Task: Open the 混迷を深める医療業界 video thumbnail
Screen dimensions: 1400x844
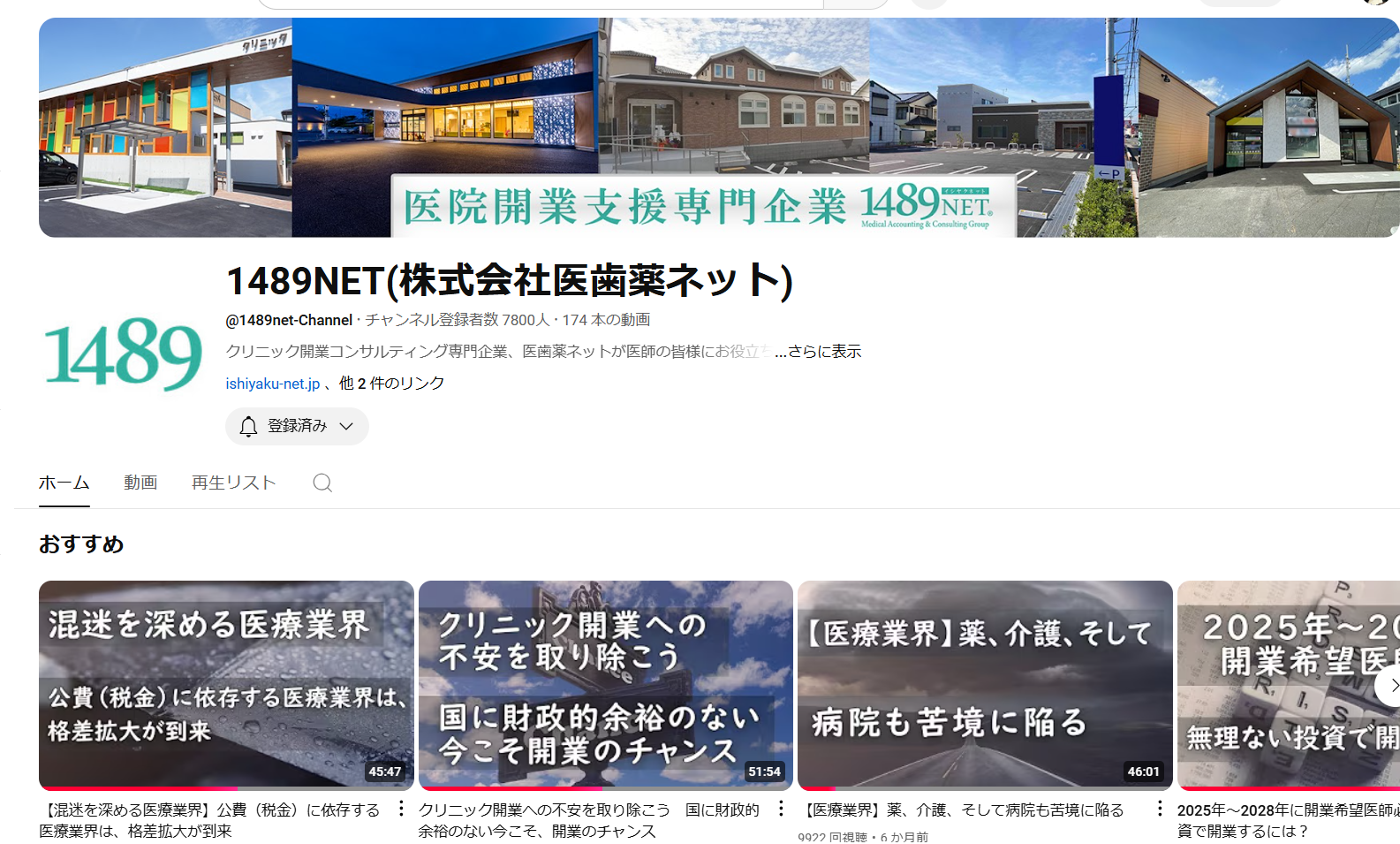Action: point(226,685)
